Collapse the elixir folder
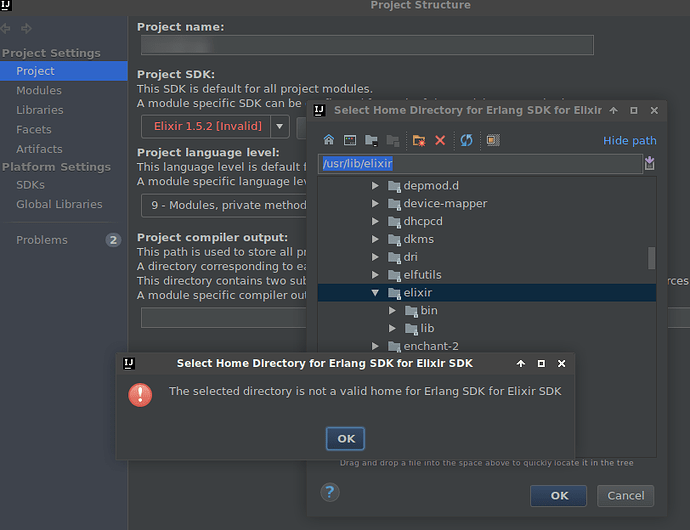The image size is (690, 530). [x=375, y=292]
